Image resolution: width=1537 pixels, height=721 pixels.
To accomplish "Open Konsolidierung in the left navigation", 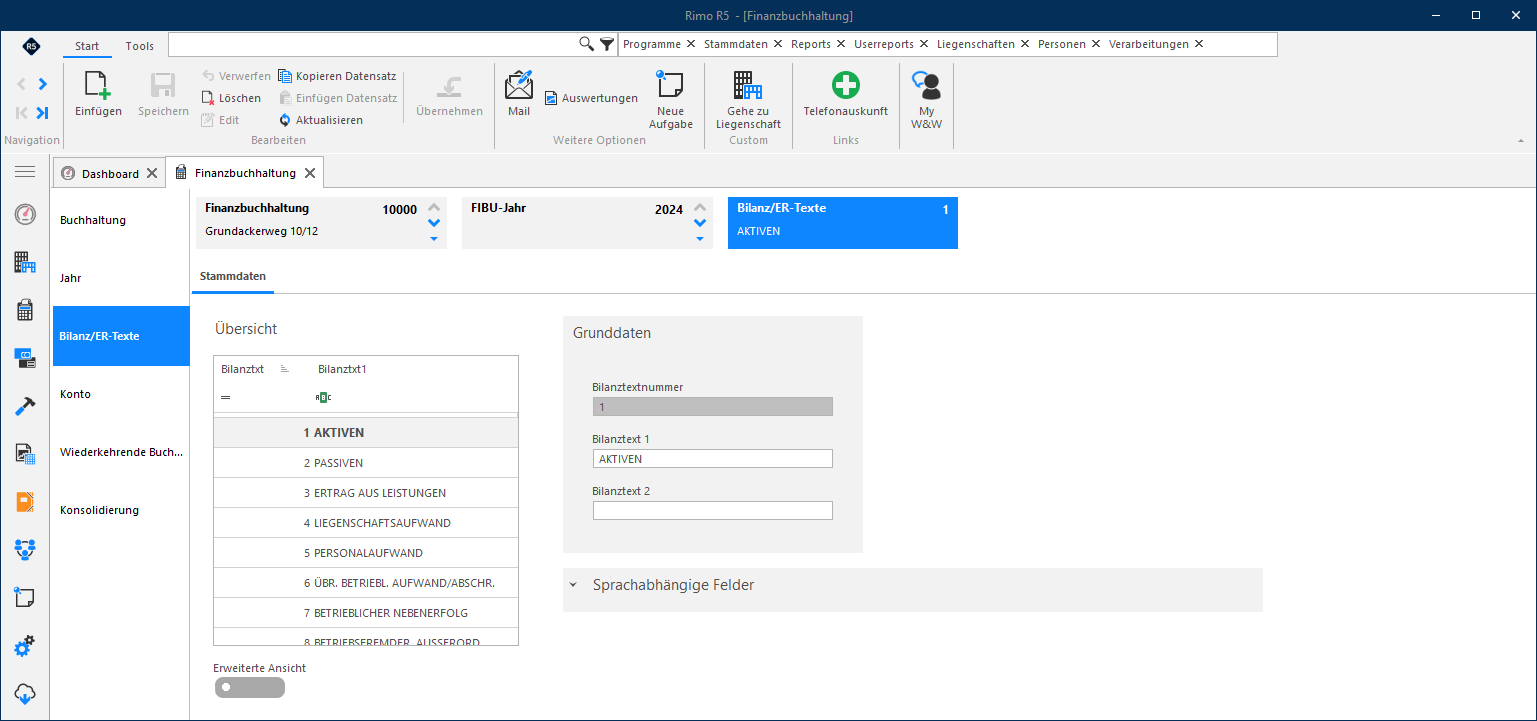I will tap(121, 510).
